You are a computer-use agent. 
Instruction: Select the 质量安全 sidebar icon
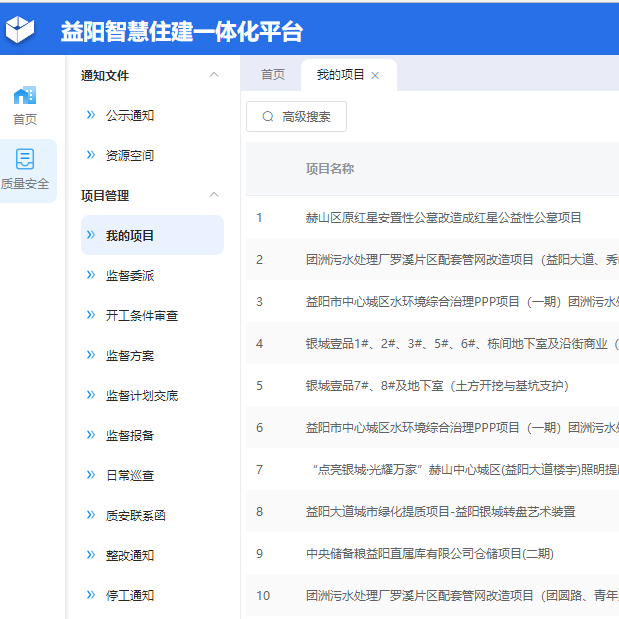(x=25, y=160)
